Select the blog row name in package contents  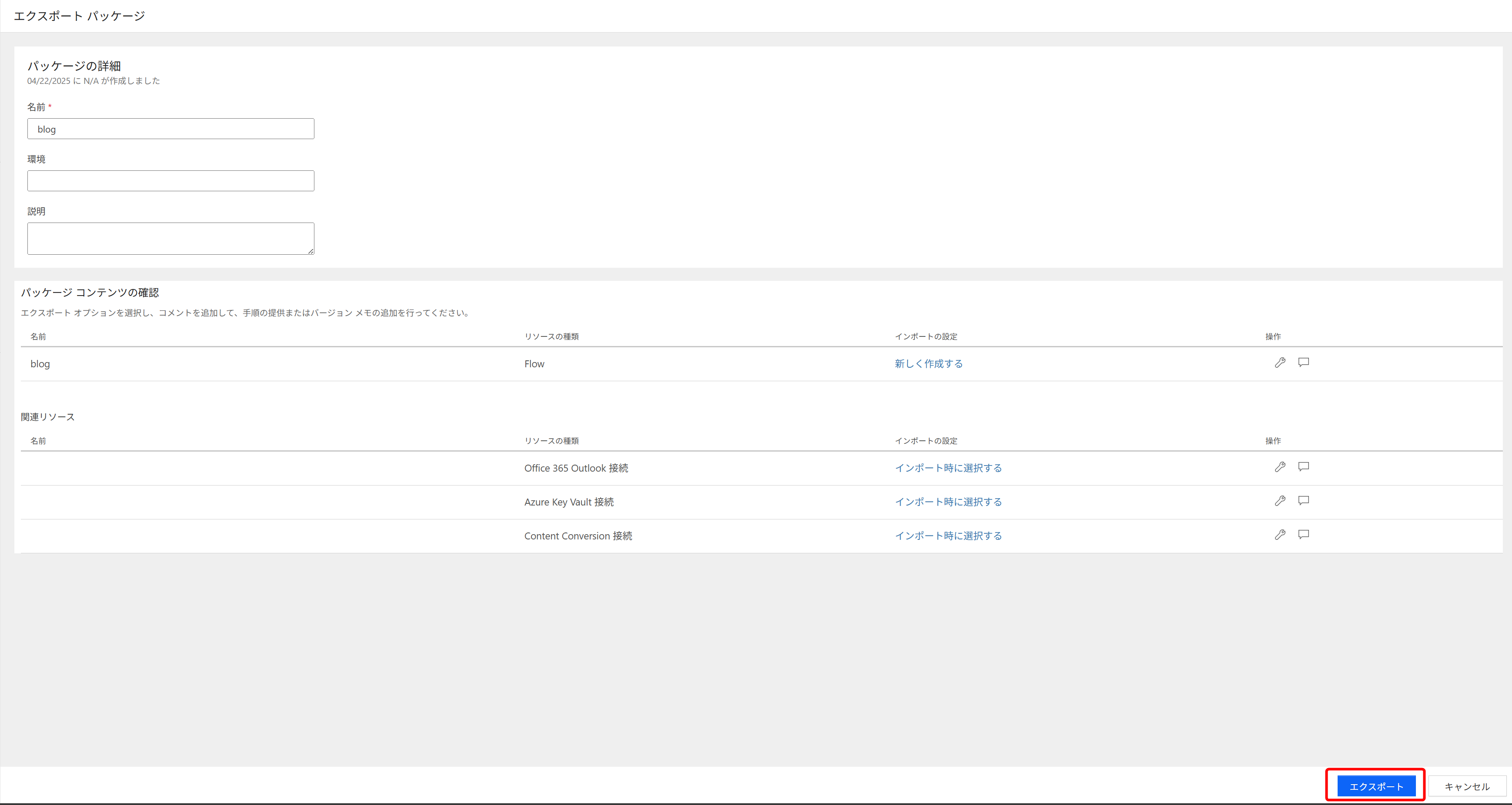[40, 364]
